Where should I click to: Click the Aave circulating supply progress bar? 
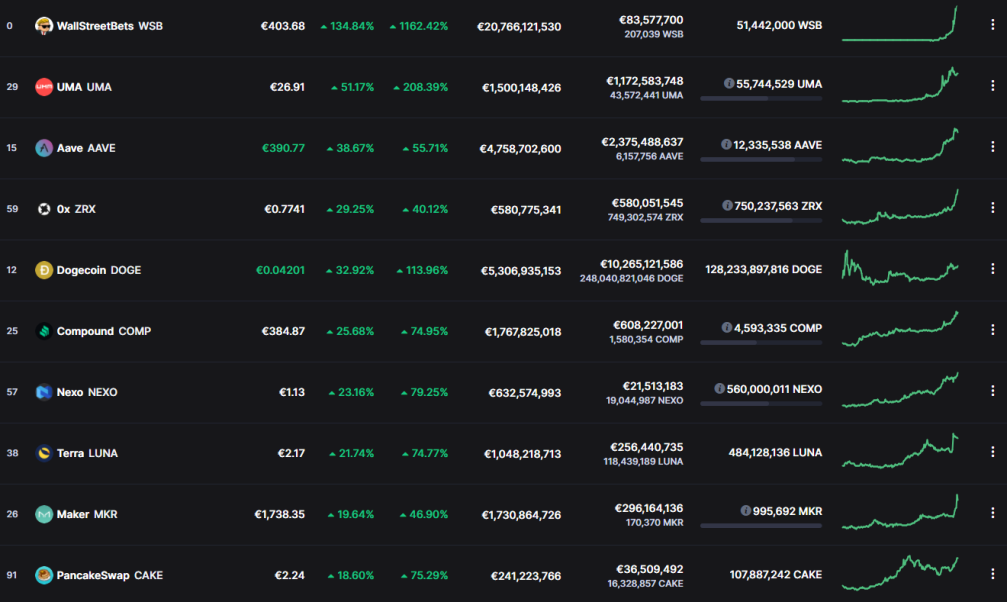point(761,159)
